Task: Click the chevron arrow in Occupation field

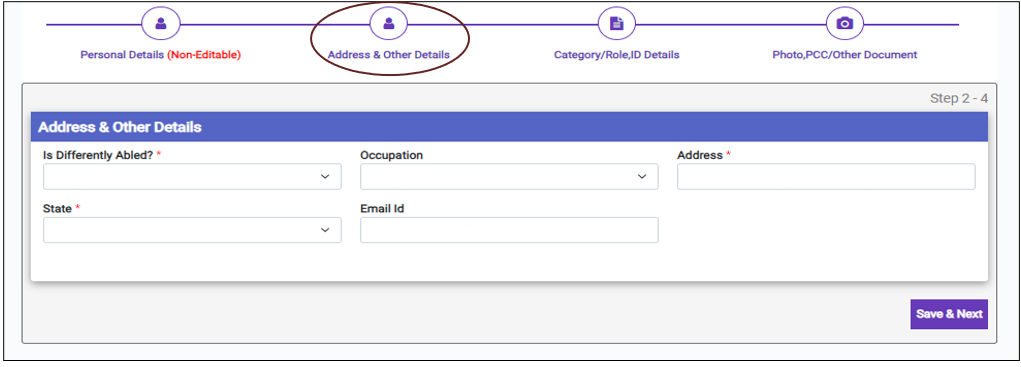Action: pyautogui.click(x=641, y=177)
